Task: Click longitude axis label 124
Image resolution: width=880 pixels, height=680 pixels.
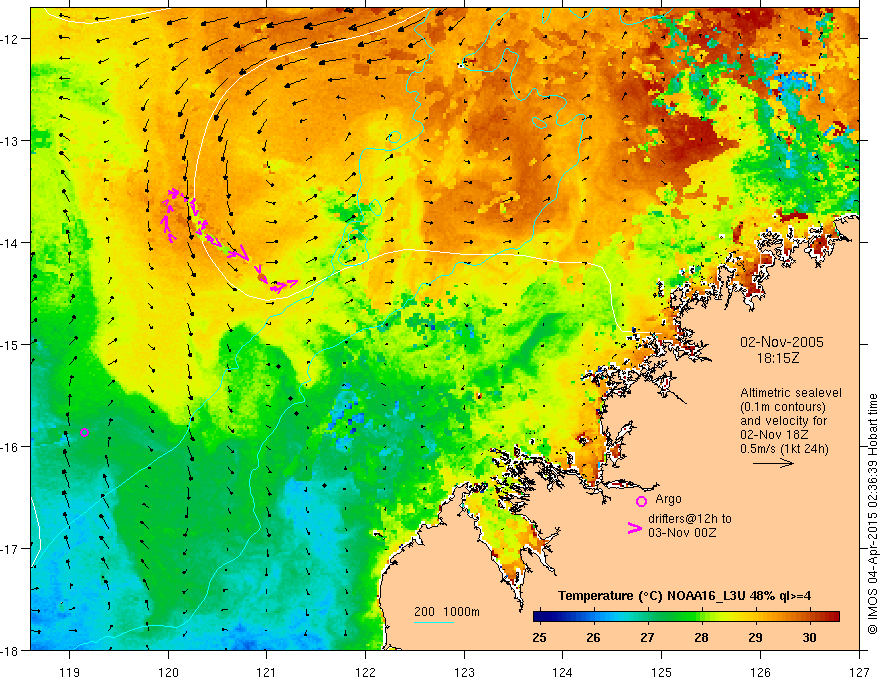Action: pyautogui.click(x=563, y=672)
